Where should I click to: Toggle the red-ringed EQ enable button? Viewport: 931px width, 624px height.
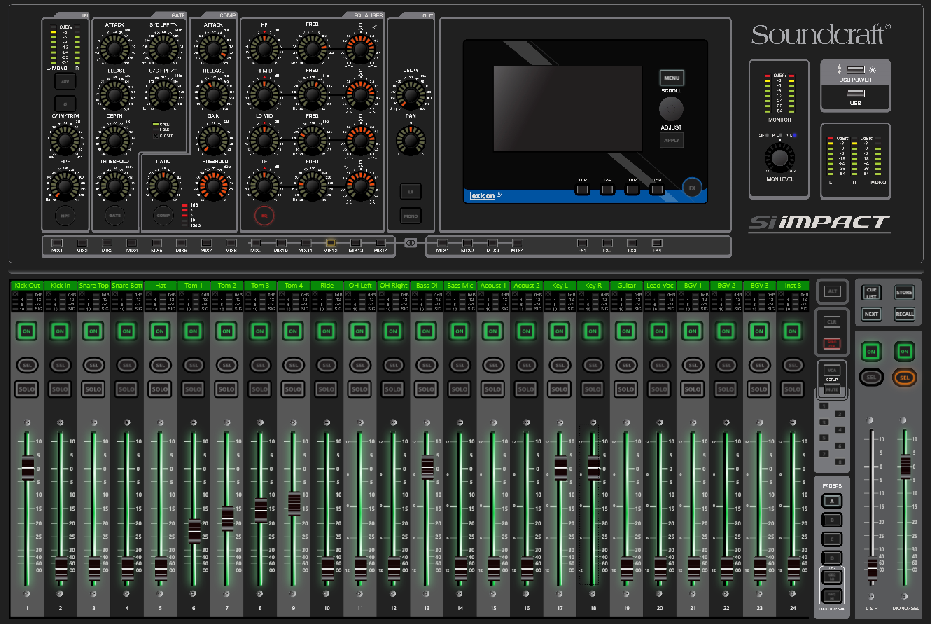click(x=264, y=215)
